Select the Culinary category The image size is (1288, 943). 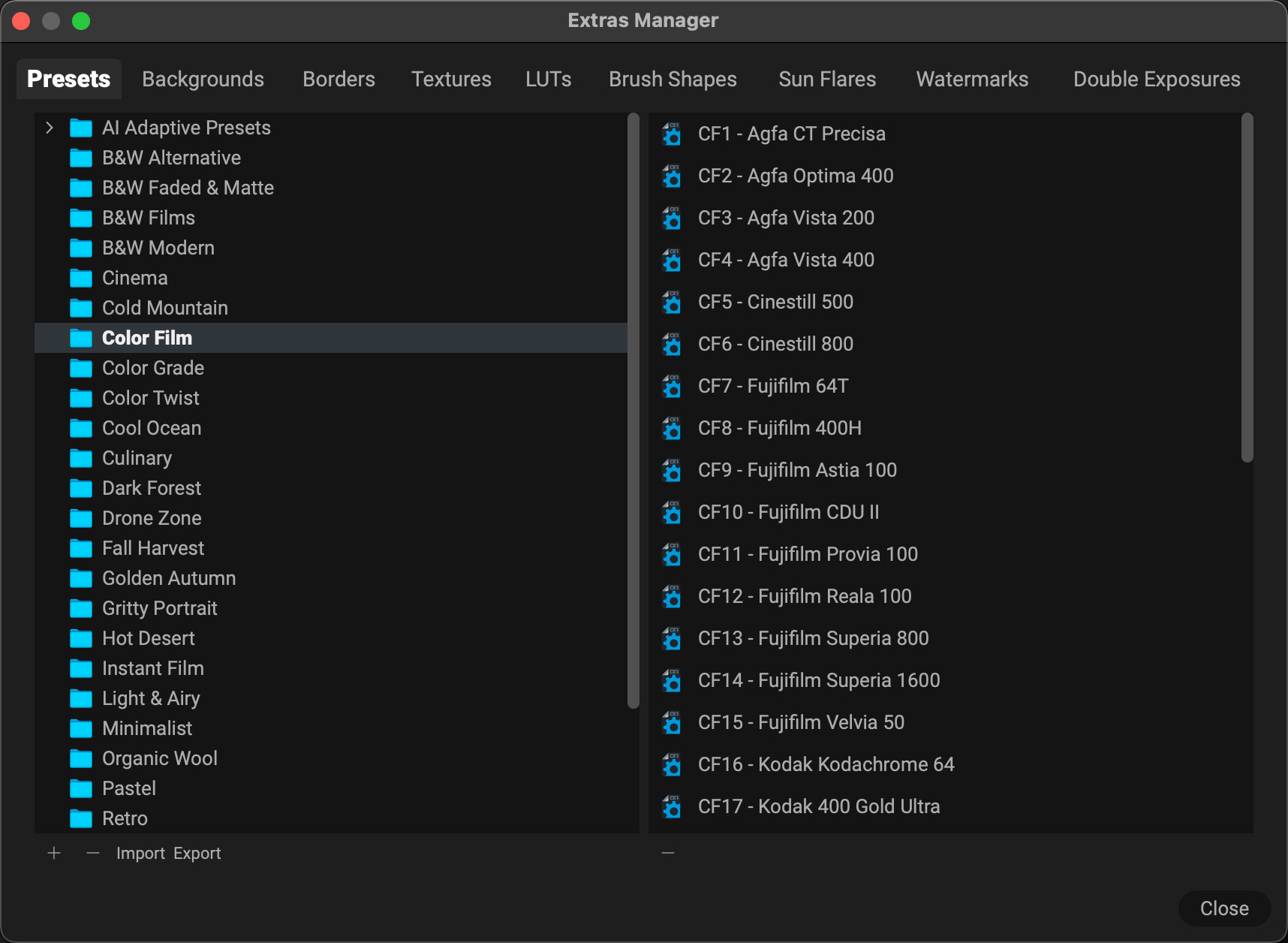click(x=331, y=458)
